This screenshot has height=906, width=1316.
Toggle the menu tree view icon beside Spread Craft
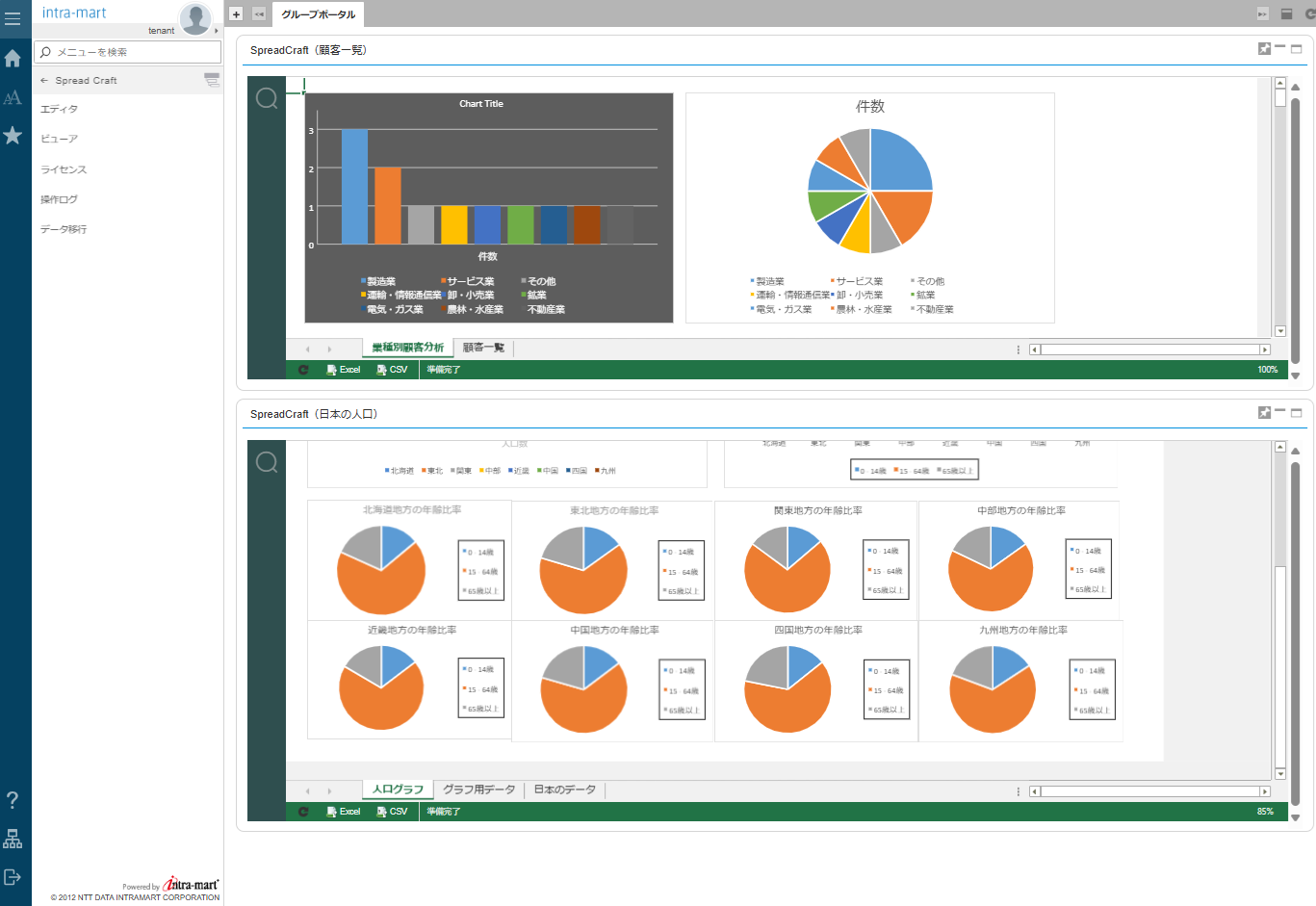[x=212, y=80]
